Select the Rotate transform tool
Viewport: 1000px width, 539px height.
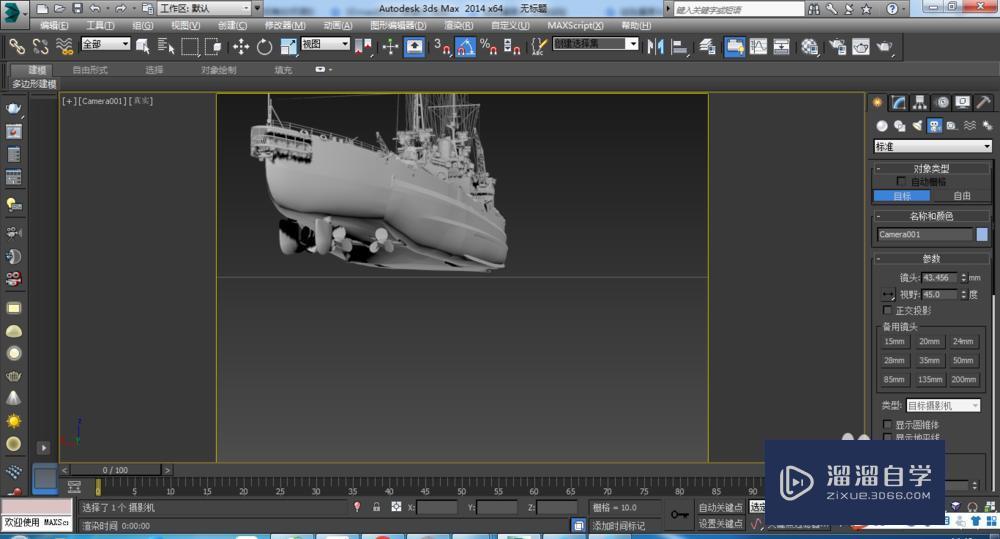pos(265,46)
